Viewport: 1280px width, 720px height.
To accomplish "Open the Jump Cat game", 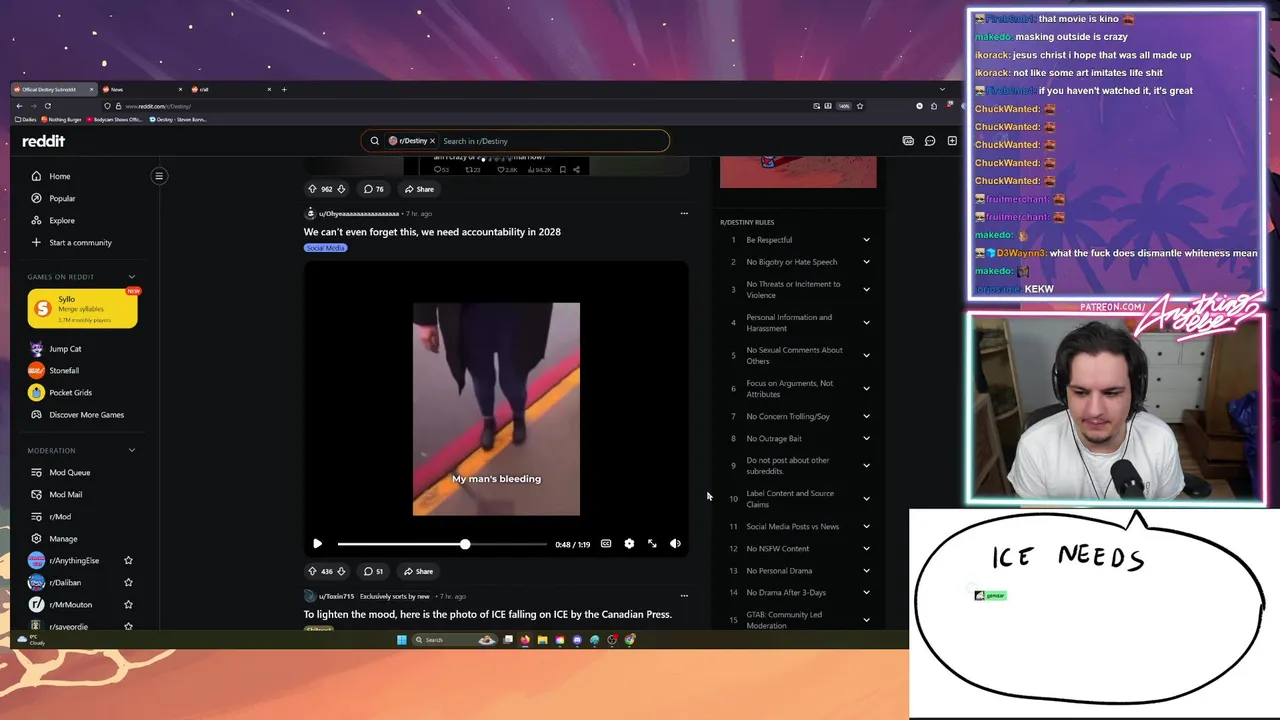I will point(65,349).
